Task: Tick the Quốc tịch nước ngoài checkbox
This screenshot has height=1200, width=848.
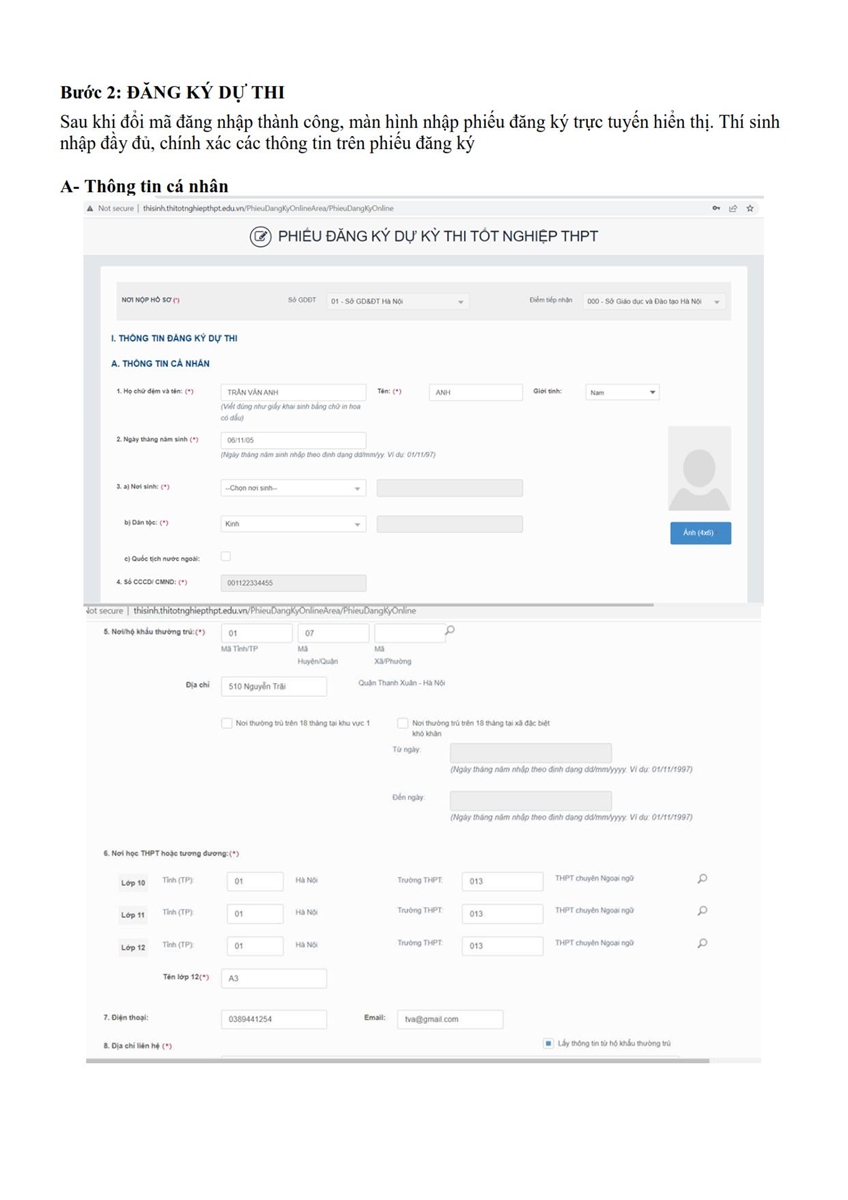Action: point(225,556)
